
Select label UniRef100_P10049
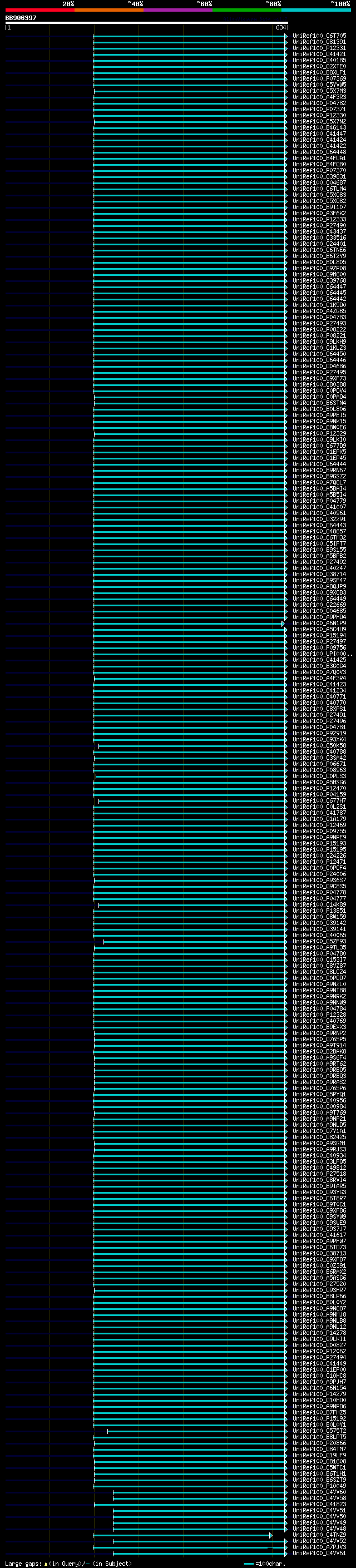[319, 1486]
